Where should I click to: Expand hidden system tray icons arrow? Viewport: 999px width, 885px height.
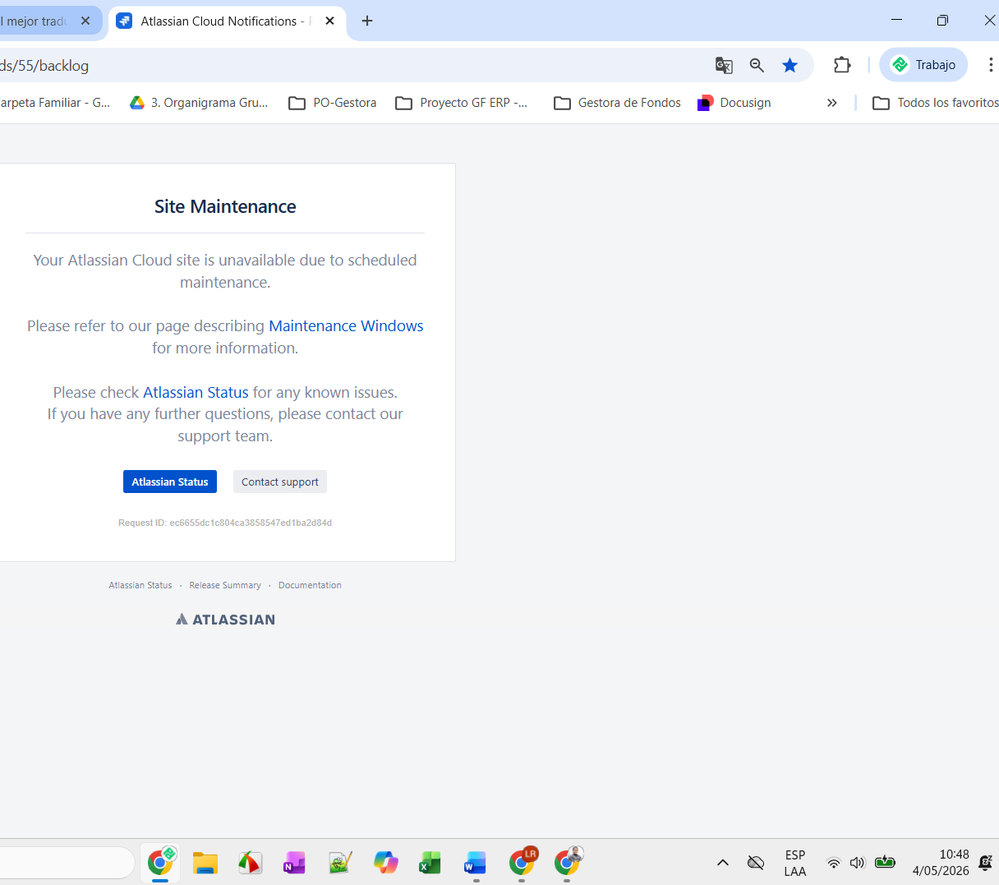pyautogui.click(x=722, y=863)
